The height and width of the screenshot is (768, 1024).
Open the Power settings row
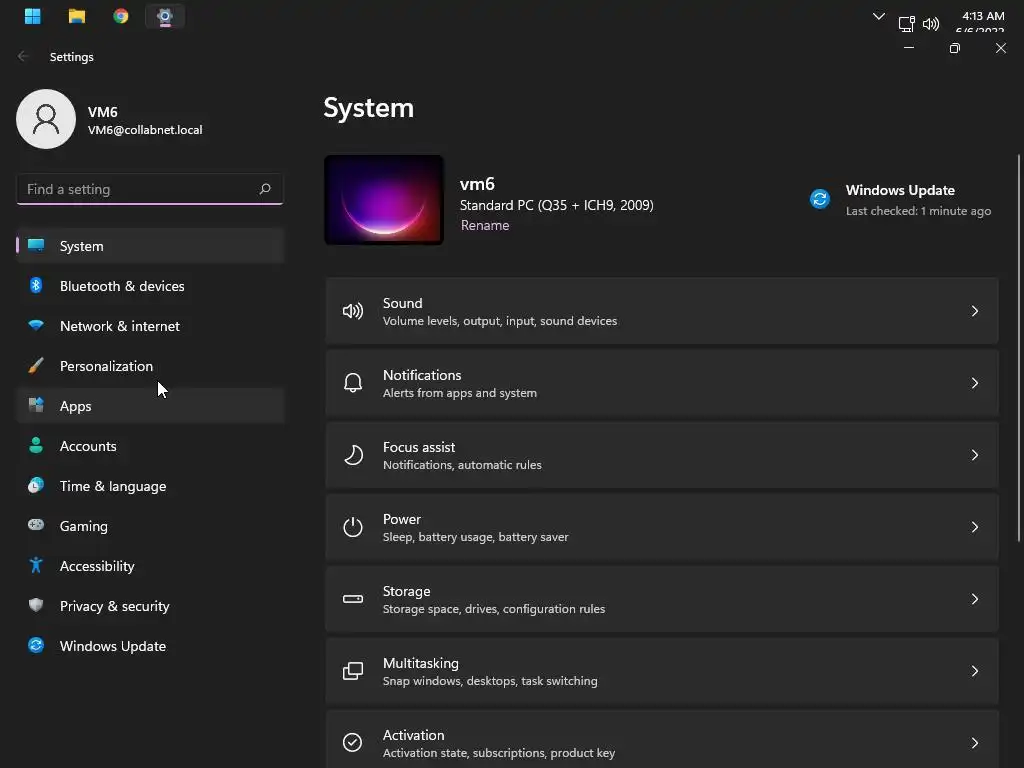[x=662, y=527]
